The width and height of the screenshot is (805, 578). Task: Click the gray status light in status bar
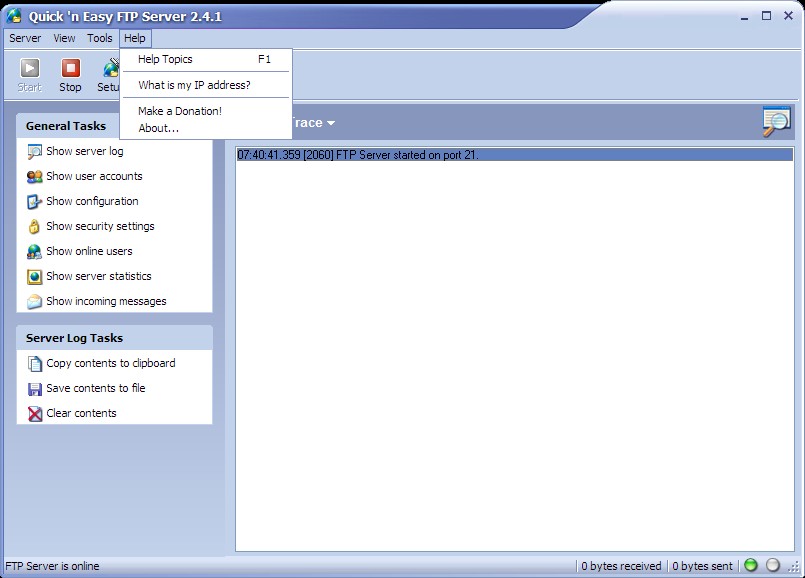[773, 565]
